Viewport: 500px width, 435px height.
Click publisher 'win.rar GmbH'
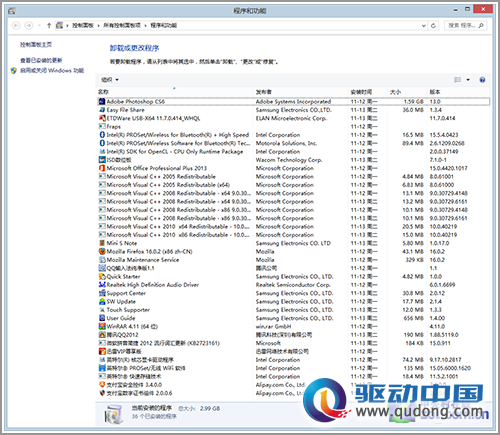pos(273,326)
